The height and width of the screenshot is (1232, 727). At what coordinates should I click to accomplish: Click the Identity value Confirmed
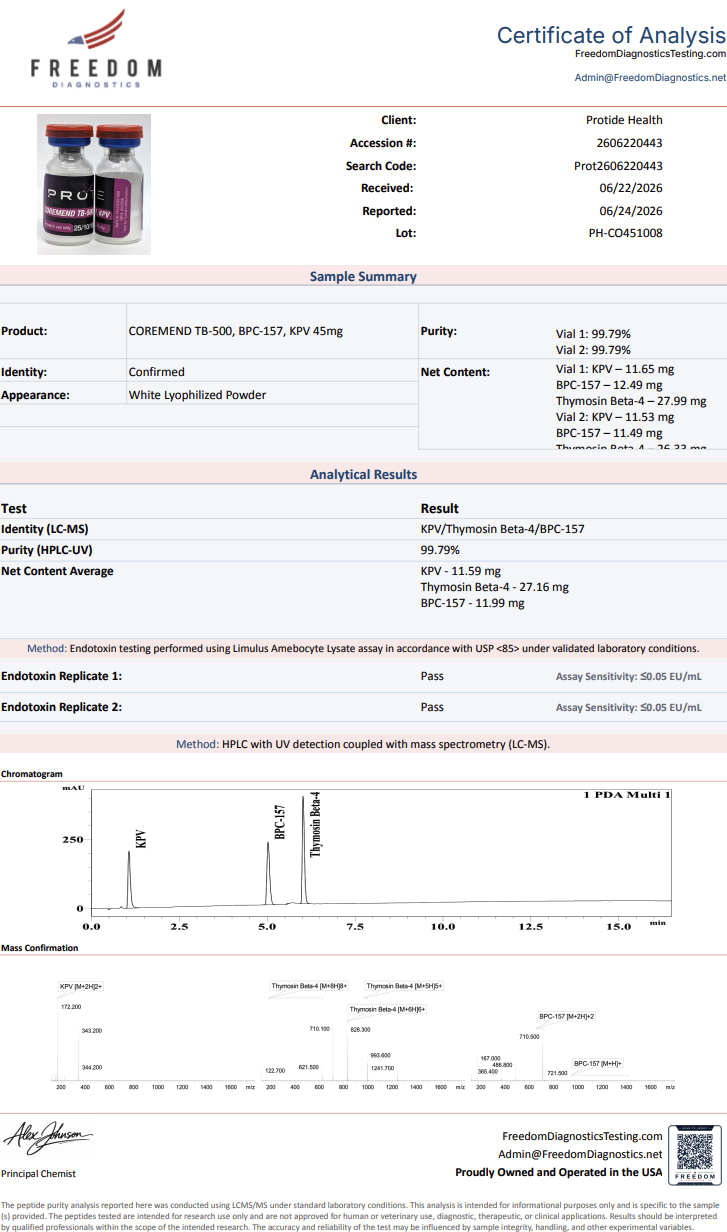pos(157,372)
